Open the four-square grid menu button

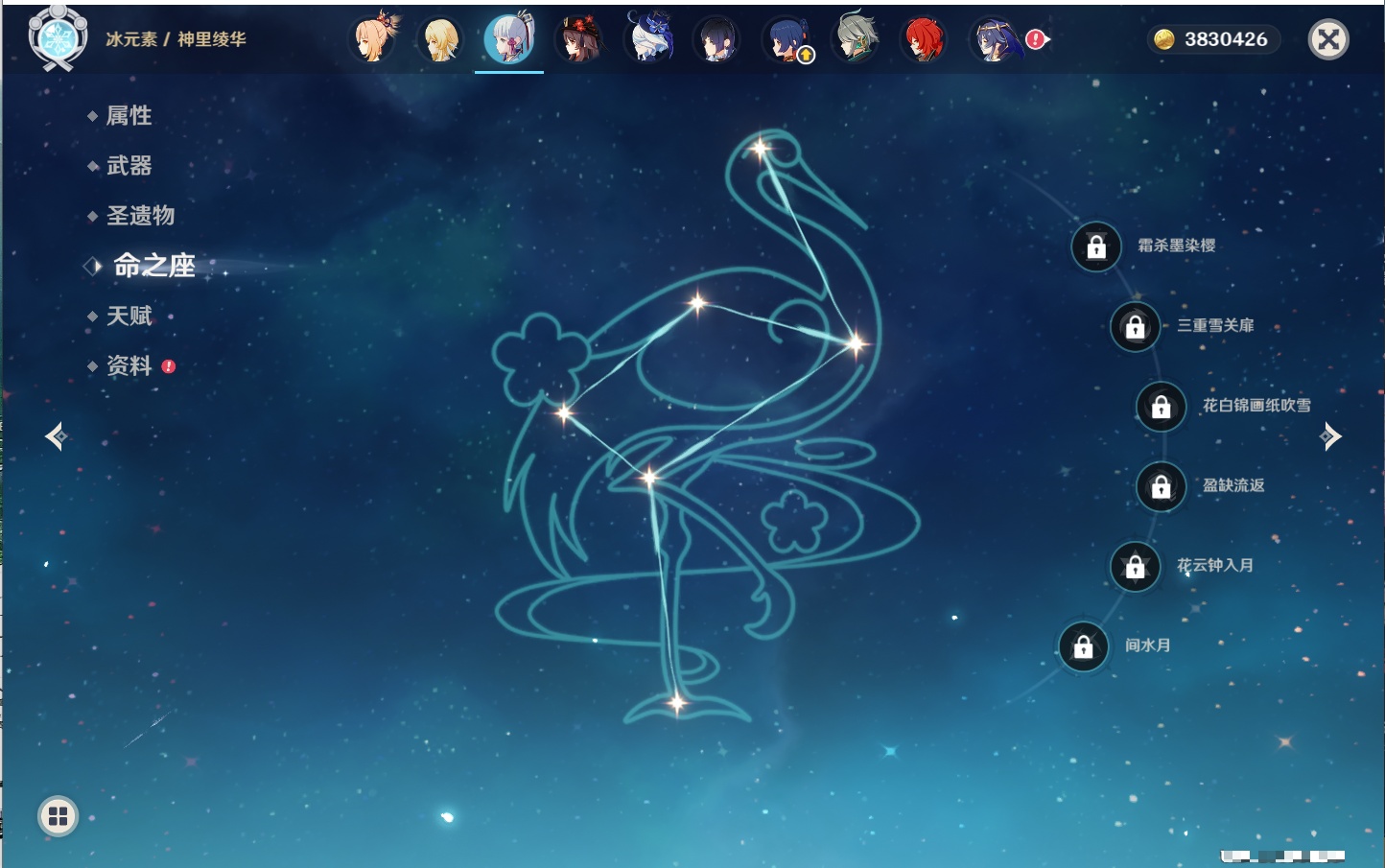58,816
